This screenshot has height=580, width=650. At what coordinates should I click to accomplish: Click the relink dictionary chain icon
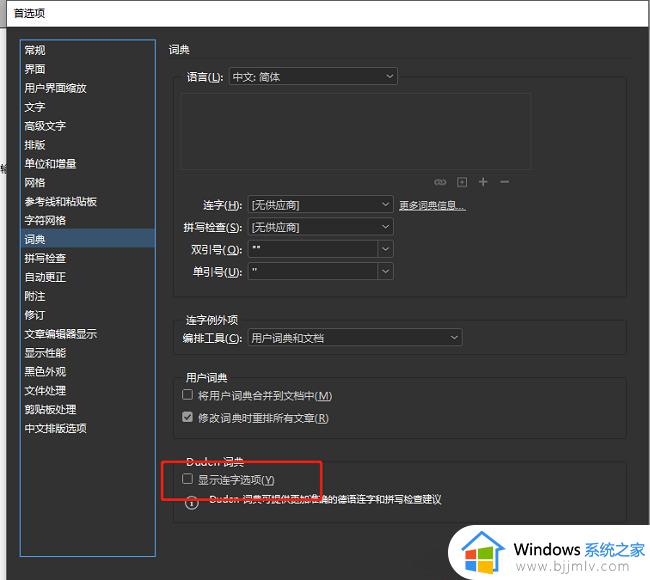tap(440, 182)
